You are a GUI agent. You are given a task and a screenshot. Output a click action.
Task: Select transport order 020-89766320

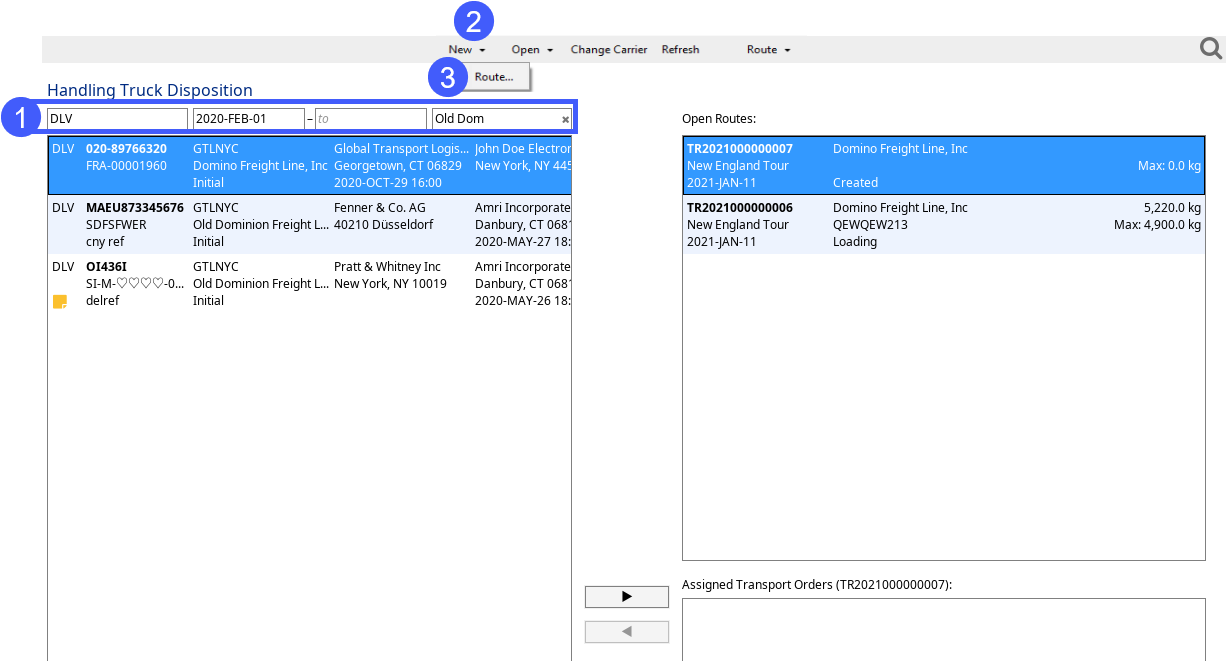click(309, 165)
